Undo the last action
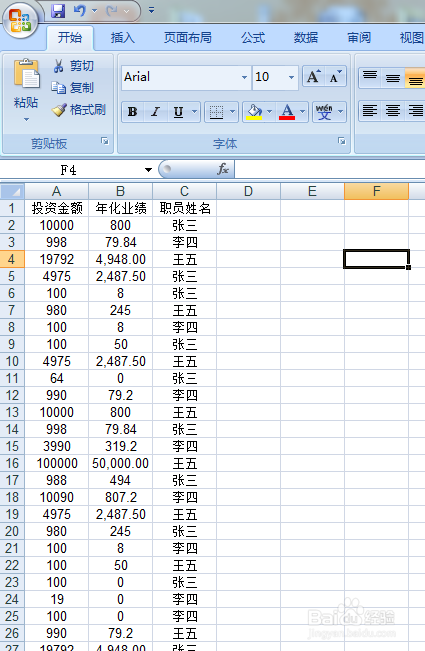Viewport: 425px width, 651px height. [x=79, y=11]
